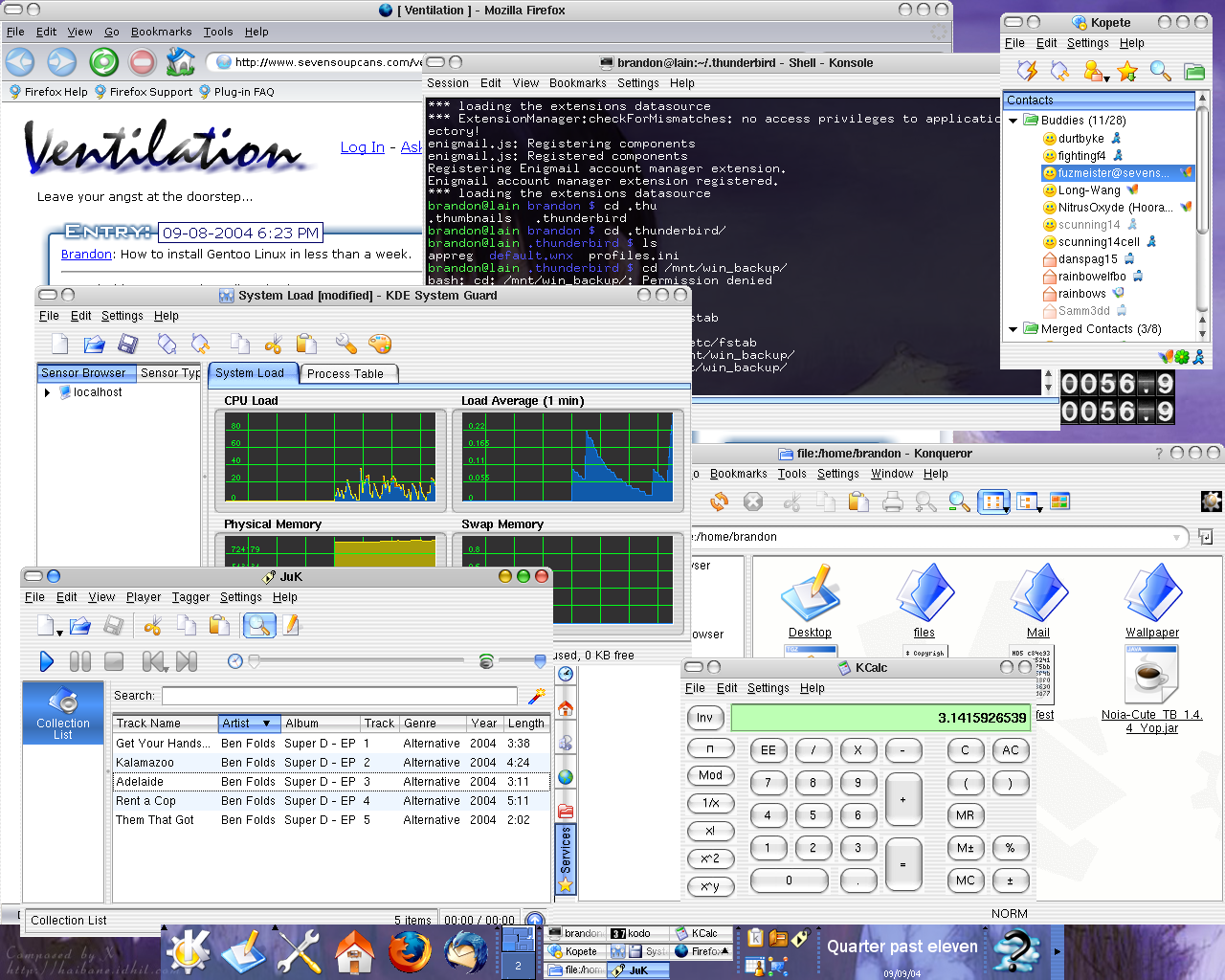Image resolution: width=1225 pixels, height=980 pixels.
Task: Click the Log In link on the Ventilation page
Action: click(363, 147)
